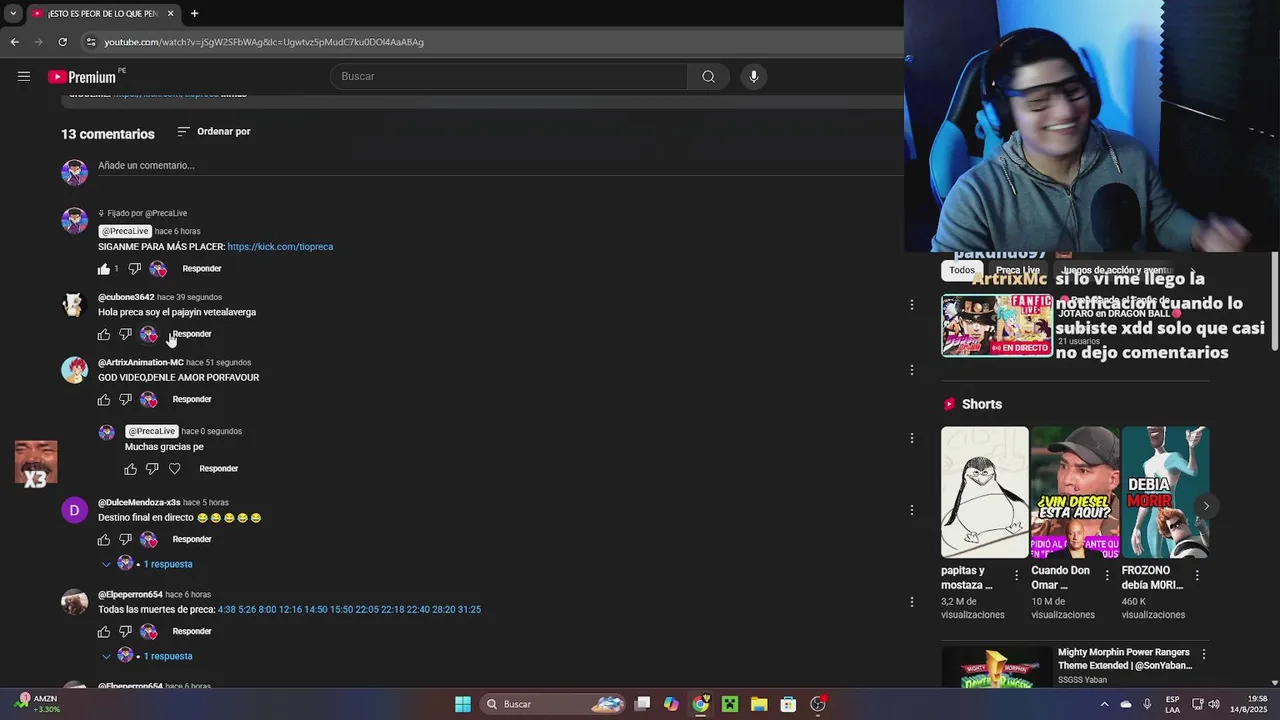Open the papitas y mostaza Short
Screen dimensions: 1280x720
(x=984, y=492)
